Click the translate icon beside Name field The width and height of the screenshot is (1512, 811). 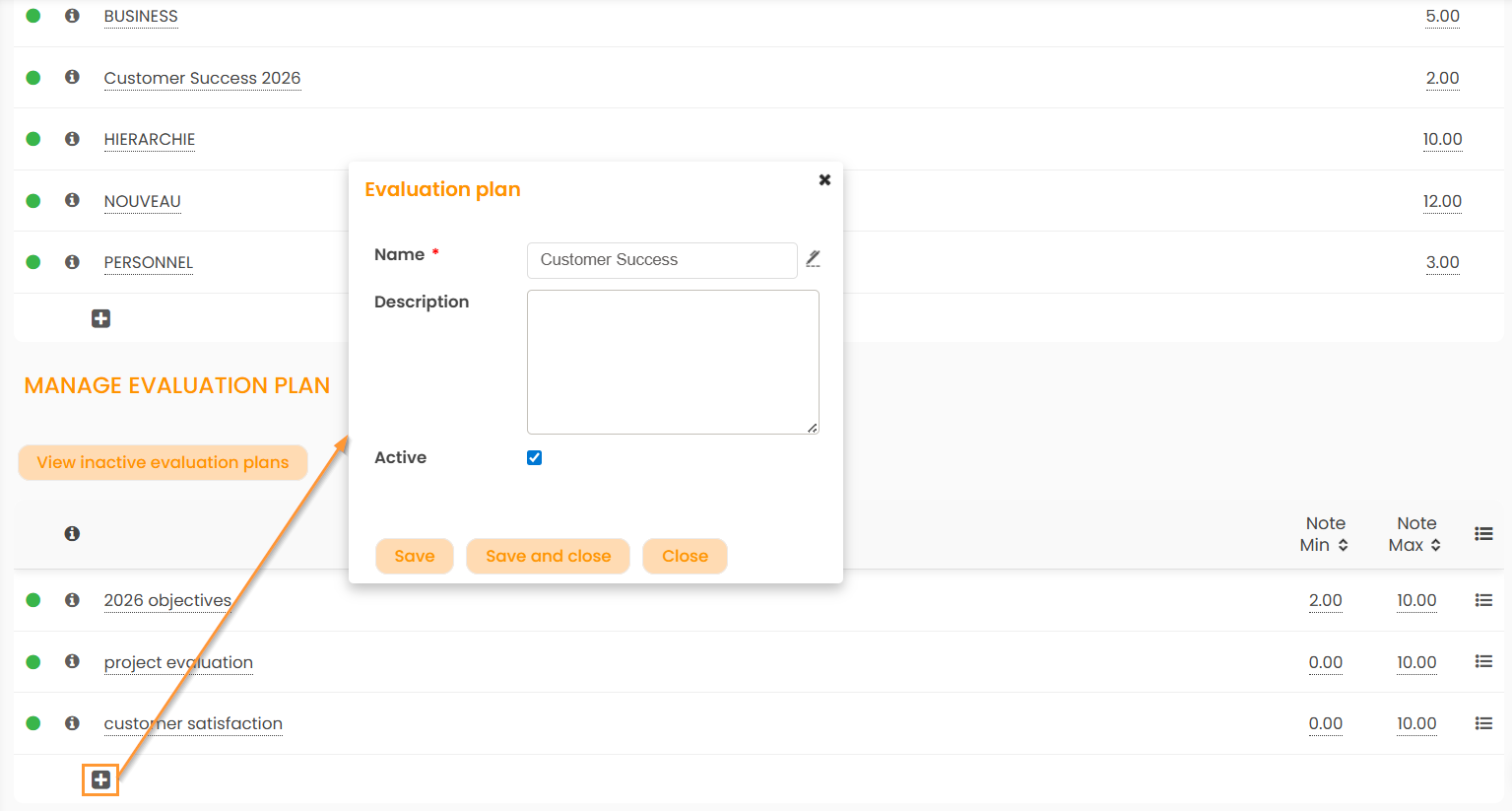(x=813, y=259)
